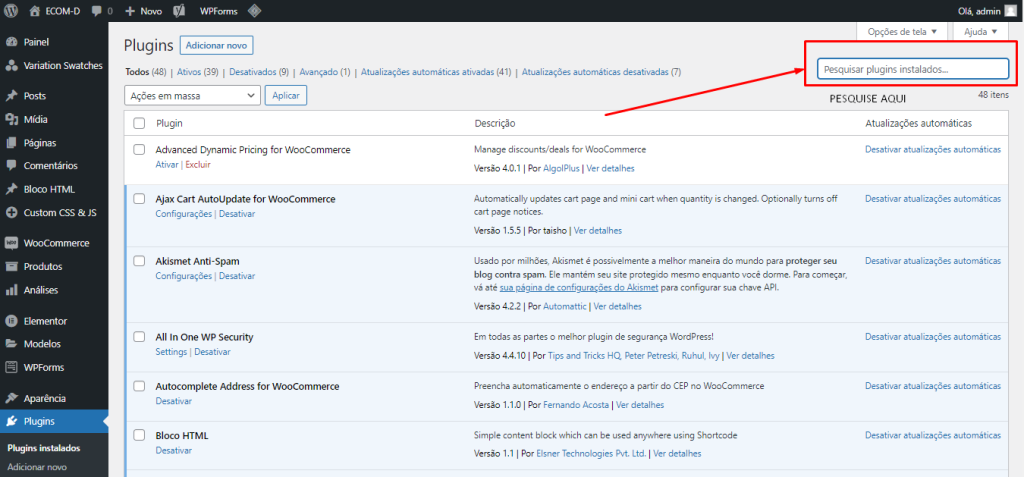
Task: Click the WooCommerce sidebar icon
Action: click(11, 243)
